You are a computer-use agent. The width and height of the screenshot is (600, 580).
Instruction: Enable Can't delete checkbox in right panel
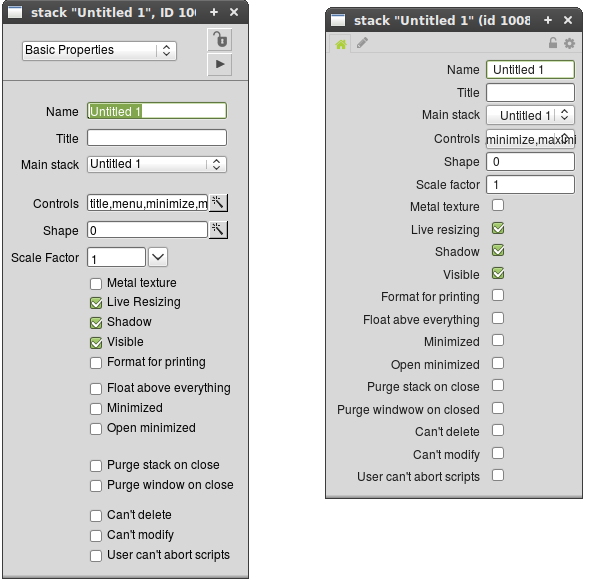point(498,431)
